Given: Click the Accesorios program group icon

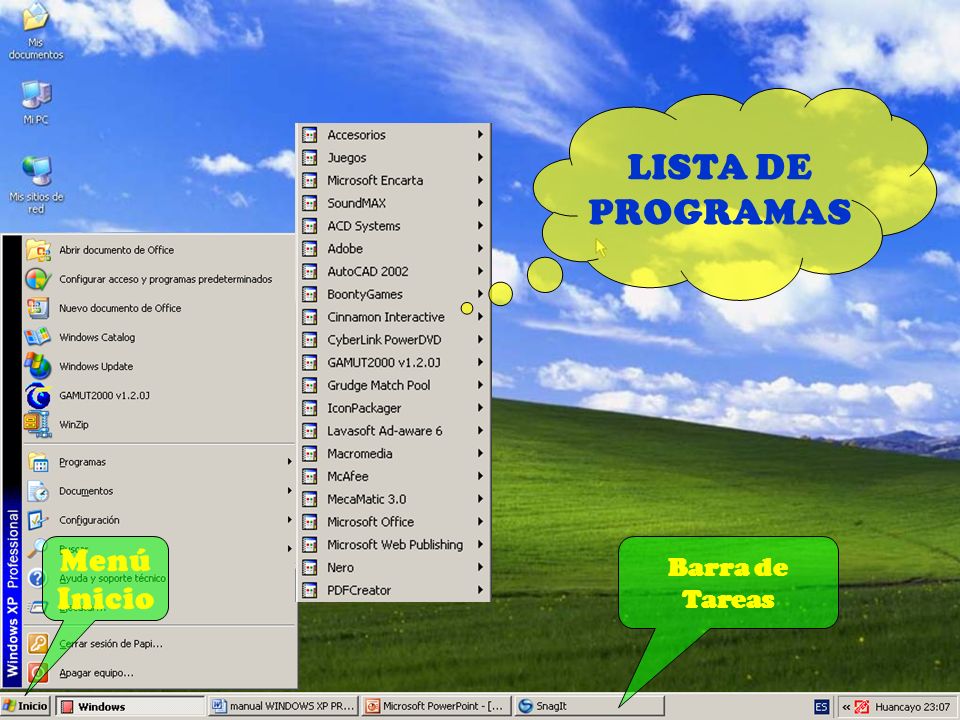Looking at the screenshot, I should click(310, 135).
